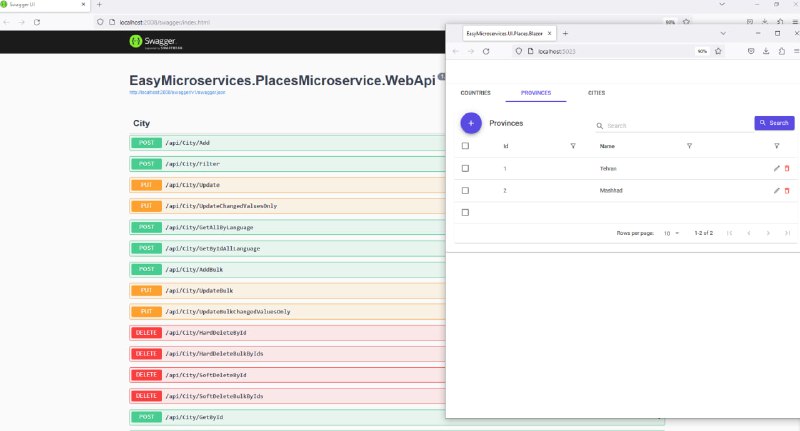Click the zoom level badge in the Blazor address bar
The image size is (800, 431).
(x=702, y=52)
